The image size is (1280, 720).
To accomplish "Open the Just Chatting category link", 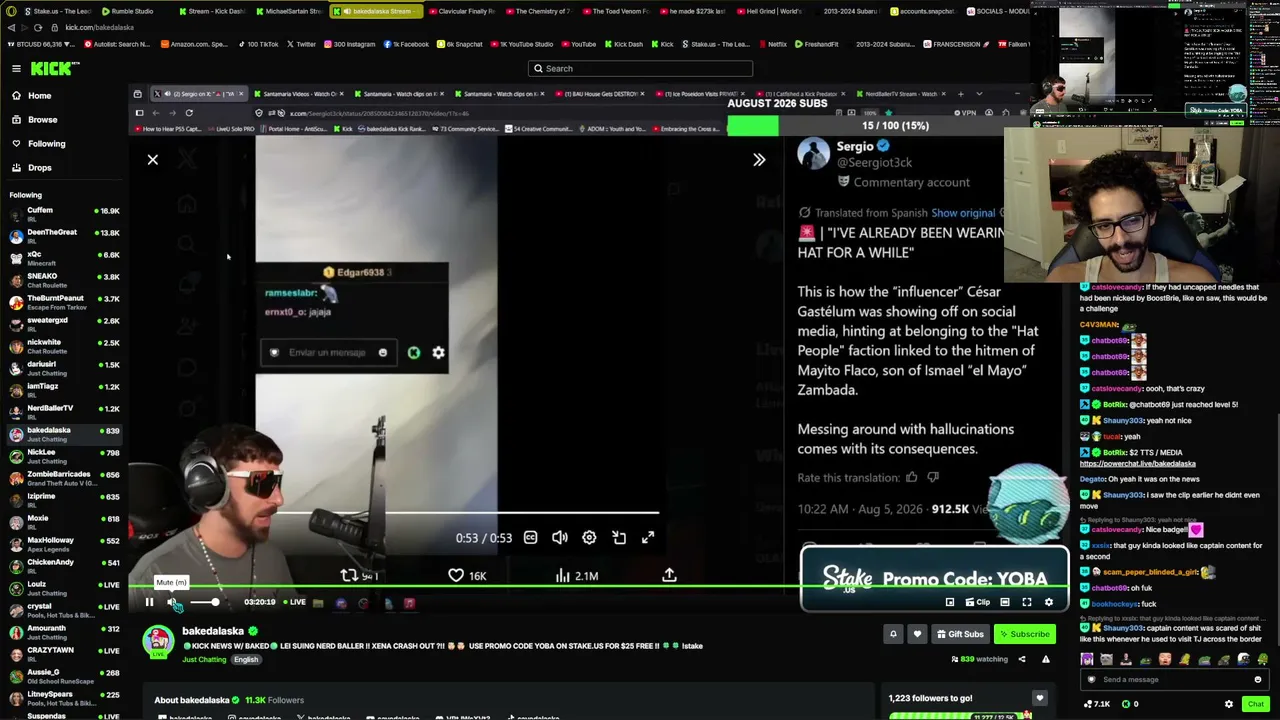I will (204, 660).
